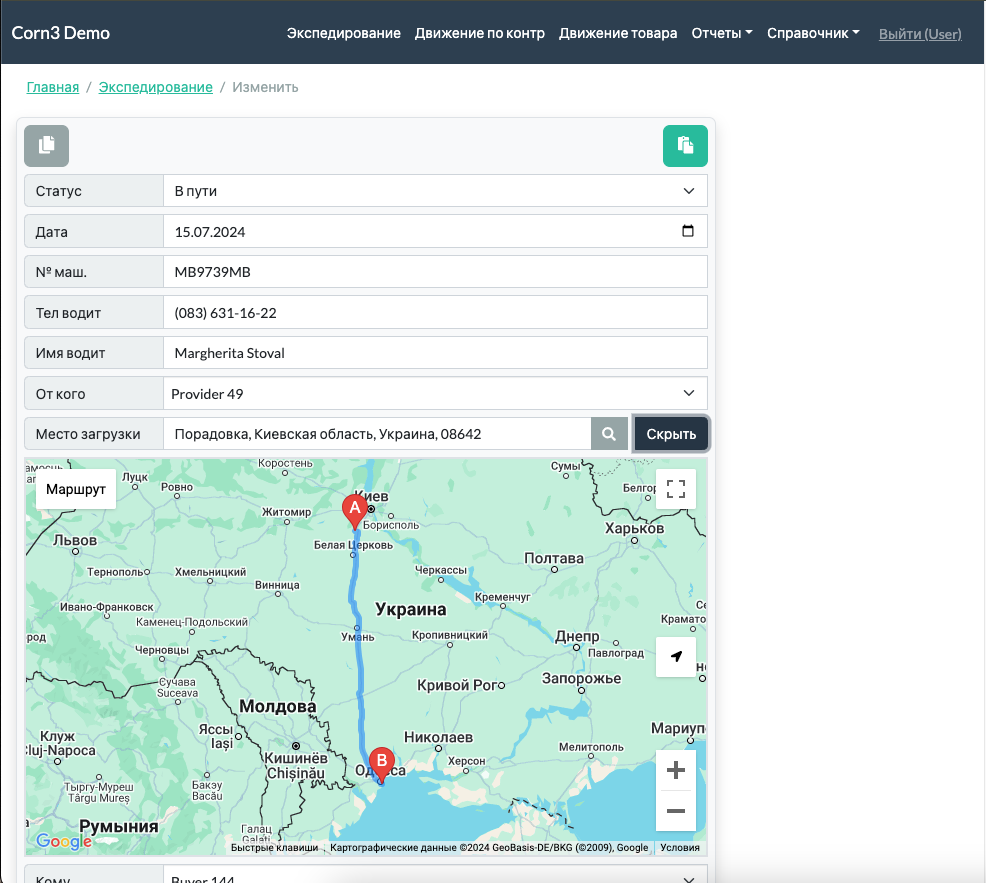The width and height of the screenshot is (986, 883).
Task: Open the date picker calendar icon
Action: click(x=687, y=231)
